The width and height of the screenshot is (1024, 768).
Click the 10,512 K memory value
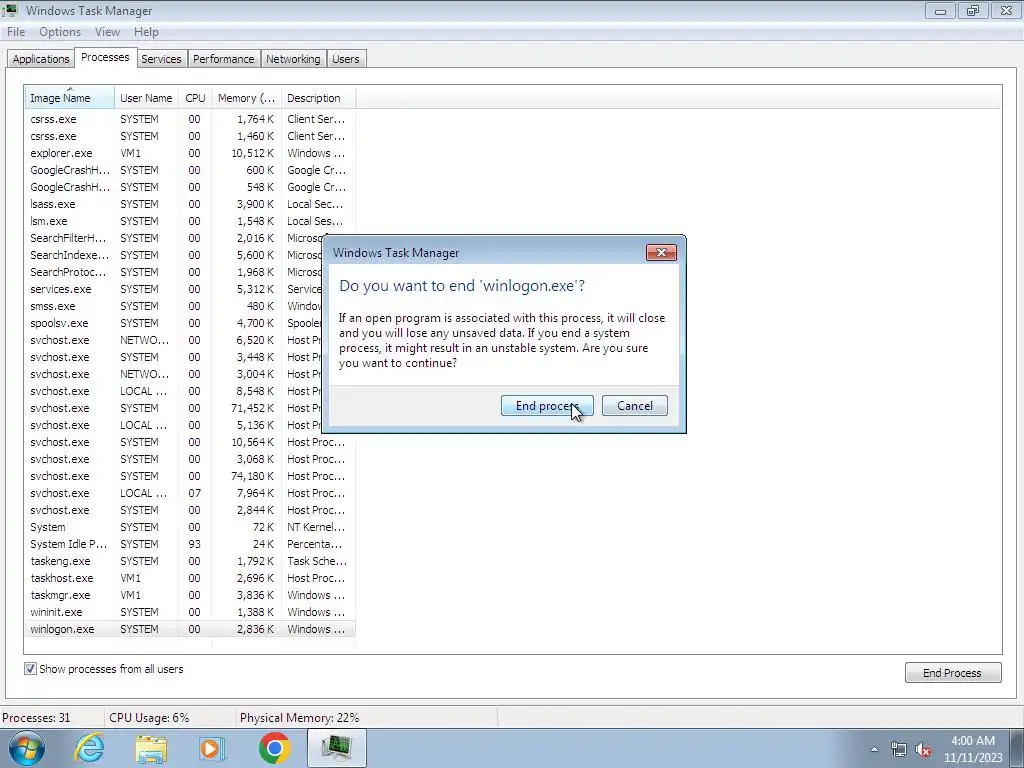click(253, 153)
